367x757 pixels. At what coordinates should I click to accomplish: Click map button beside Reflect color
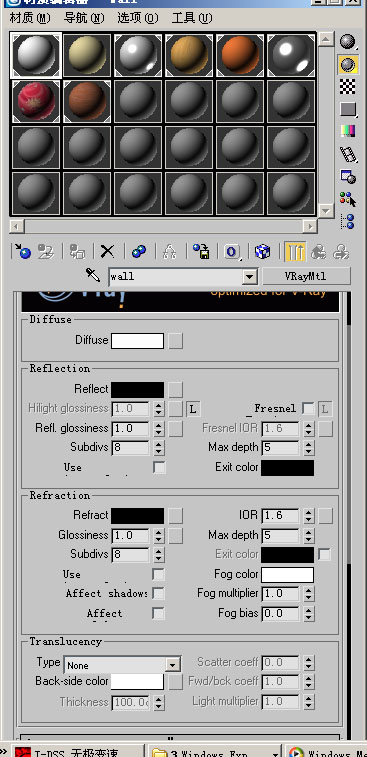pos(176,390)
